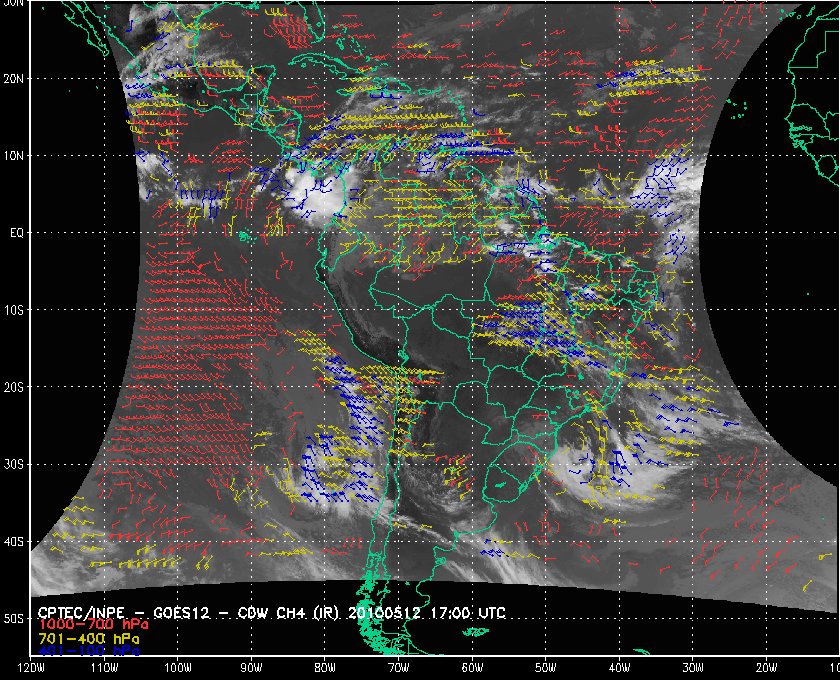Click the 20W longitude label
Image resolution: width=840 pixels, height=680 pixels.
pos(766,667)
